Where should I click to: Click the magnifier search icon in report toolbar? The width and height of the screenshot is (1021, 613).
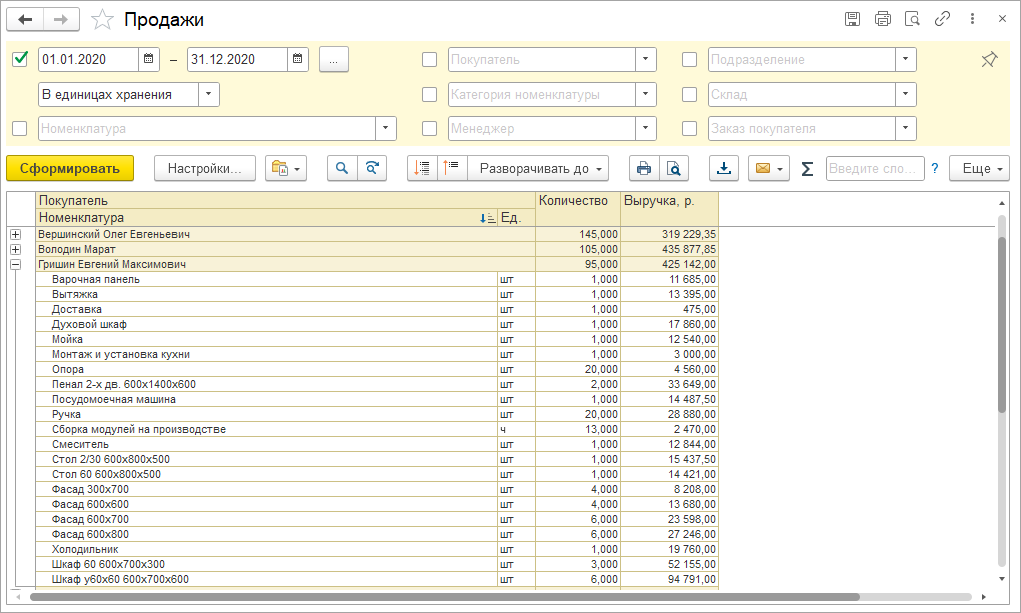click(342, 168)
